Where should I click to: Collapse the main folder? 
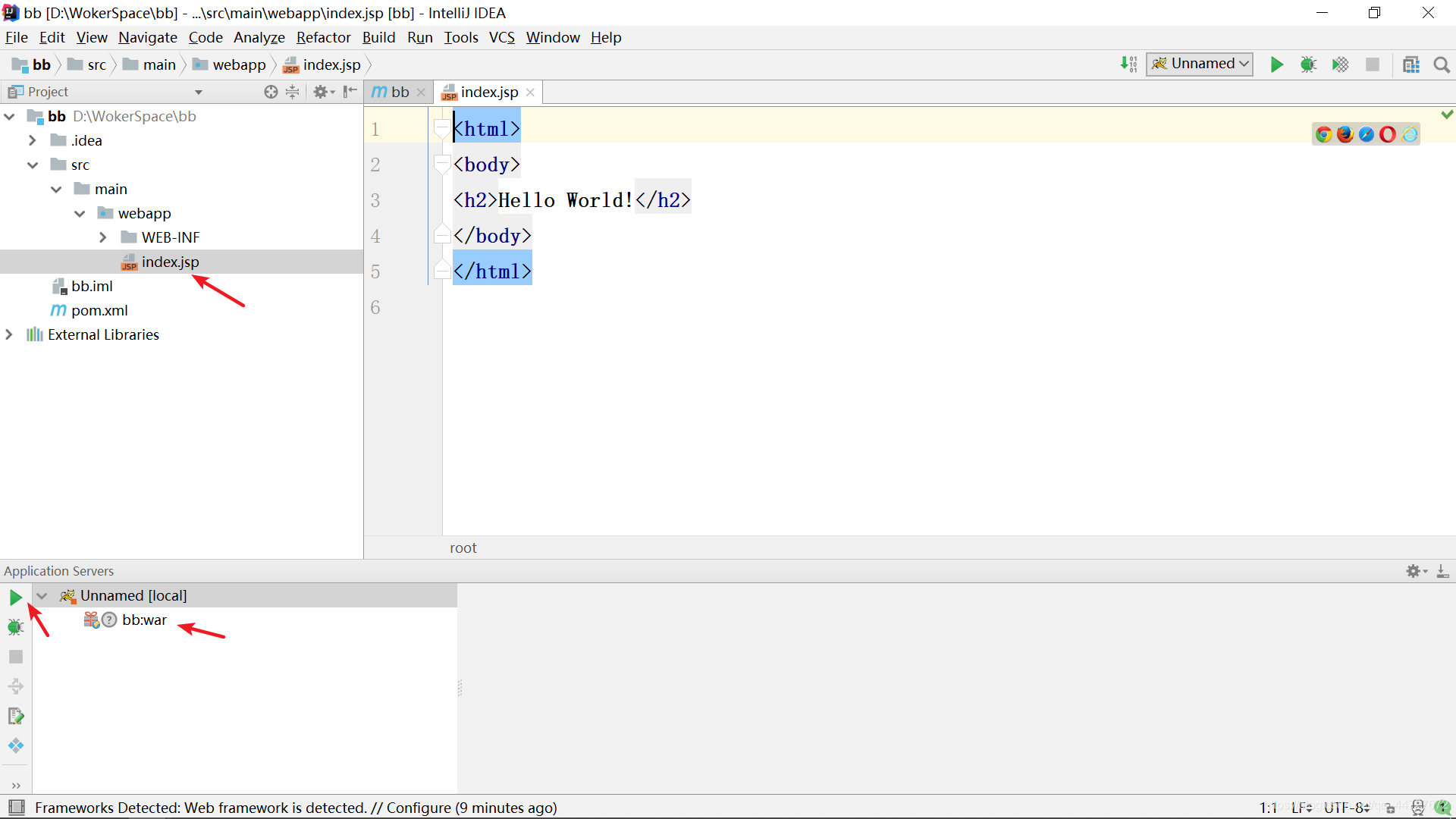(x=56, y=189)
